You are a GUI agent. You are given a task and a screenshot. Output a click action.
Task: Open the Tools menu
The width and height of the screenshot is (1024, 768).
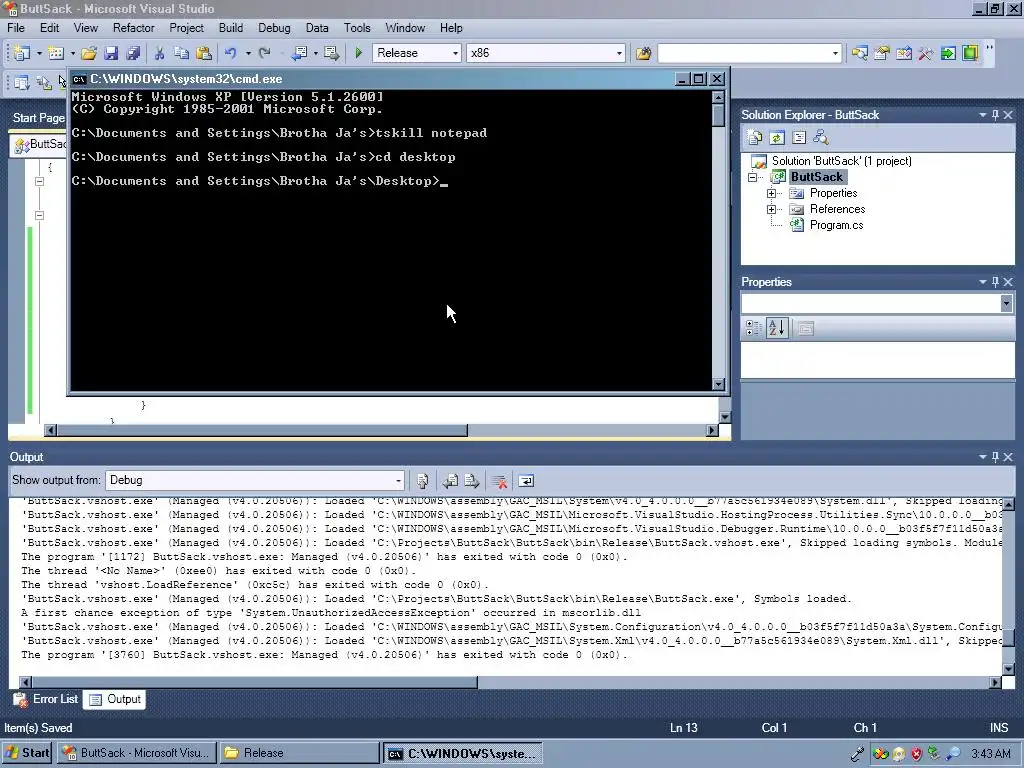(357, 28)
